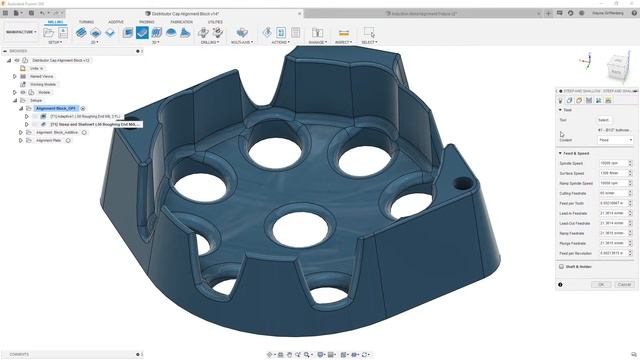Select the highlighted Steep and Shallow icon
The height and width of the screenshot is (360, 640).
click(142, 32)
